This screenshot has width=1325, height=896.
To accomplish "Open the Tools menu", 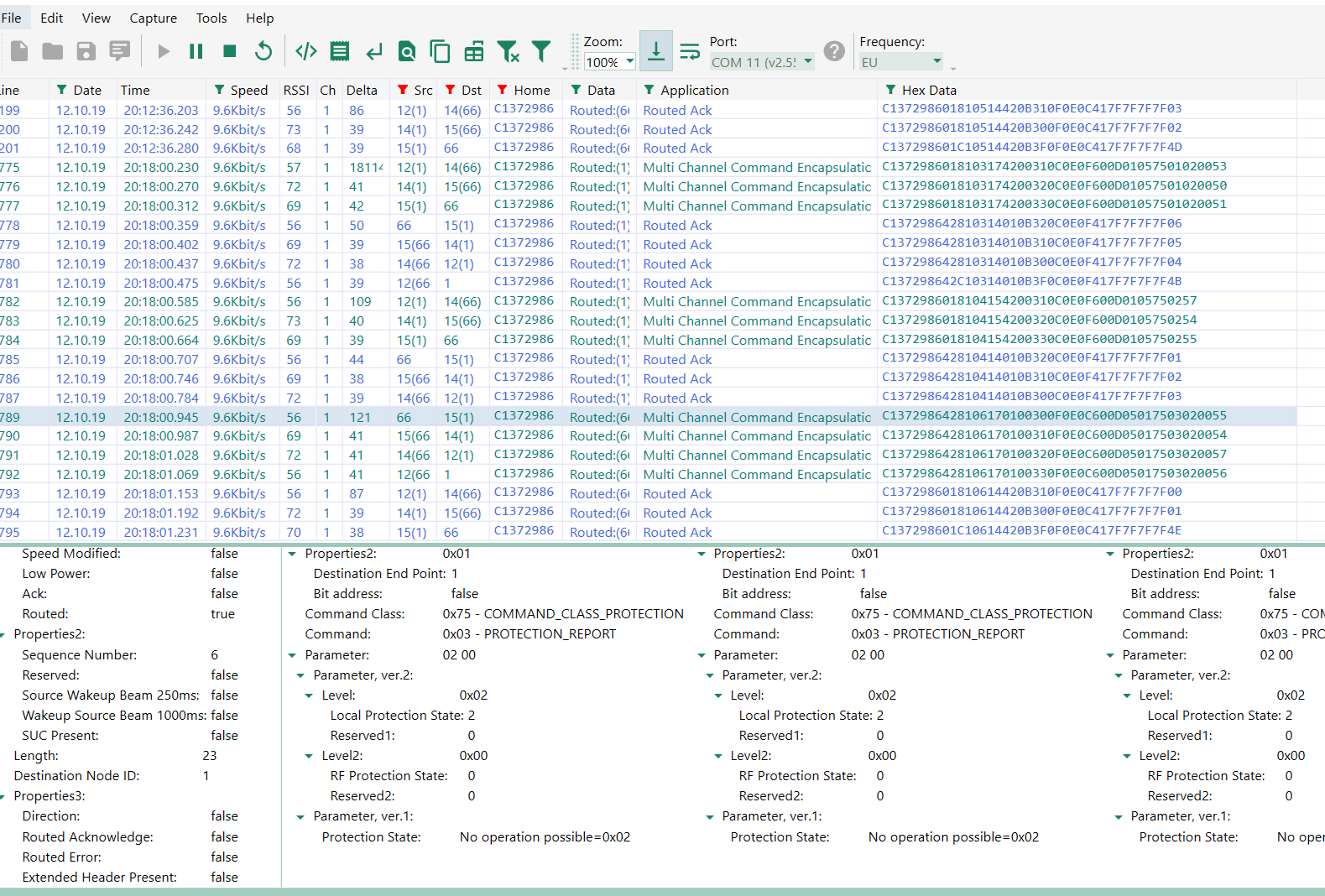I will (211, 18).
